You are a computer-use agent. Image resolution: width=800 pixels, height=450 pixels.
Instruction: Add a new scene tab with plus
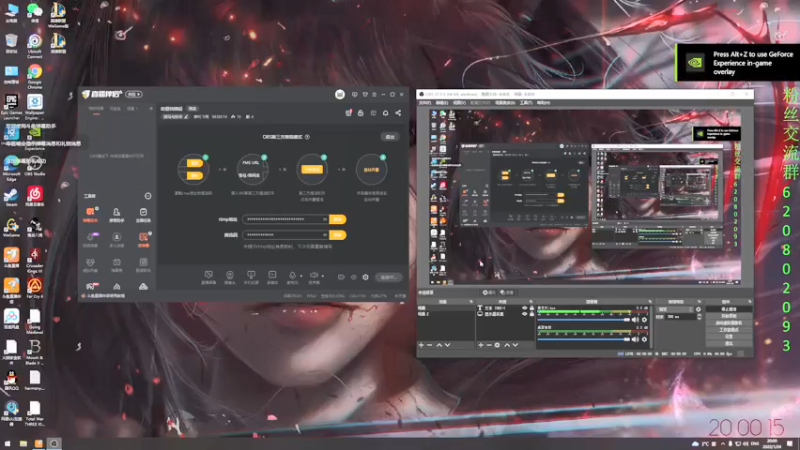[x=151, y=108]
